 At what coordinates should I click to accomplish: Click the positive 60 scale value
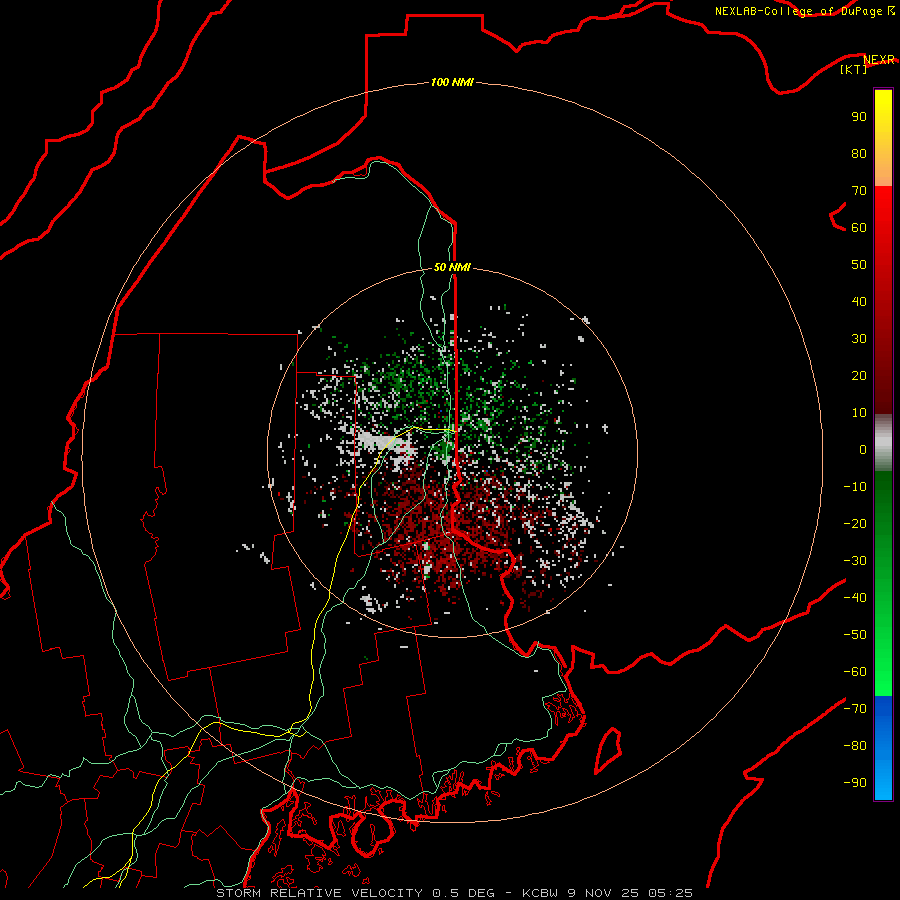click(859, 227)
